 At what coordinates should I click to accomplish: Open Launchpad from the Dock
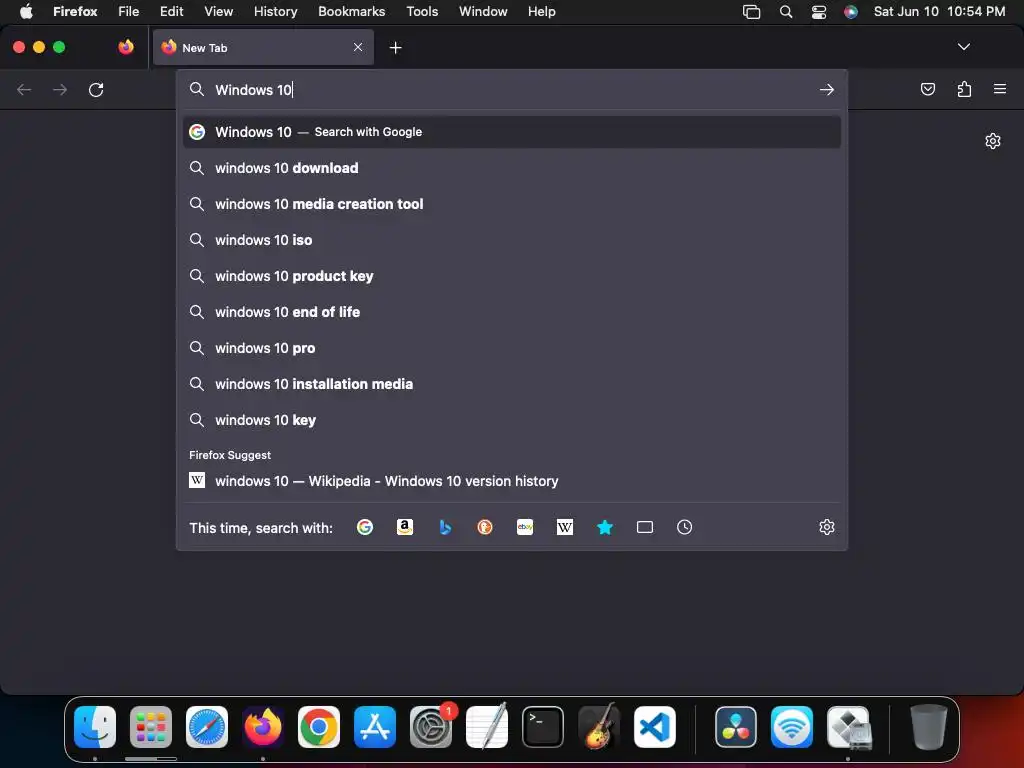tap(151, 727)
